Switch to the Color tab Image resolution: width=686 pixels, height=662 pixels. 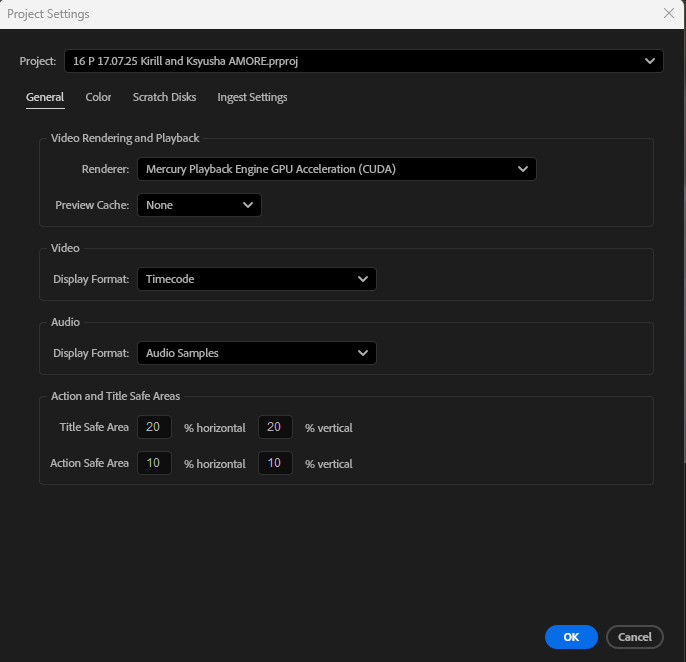point(98,97)
